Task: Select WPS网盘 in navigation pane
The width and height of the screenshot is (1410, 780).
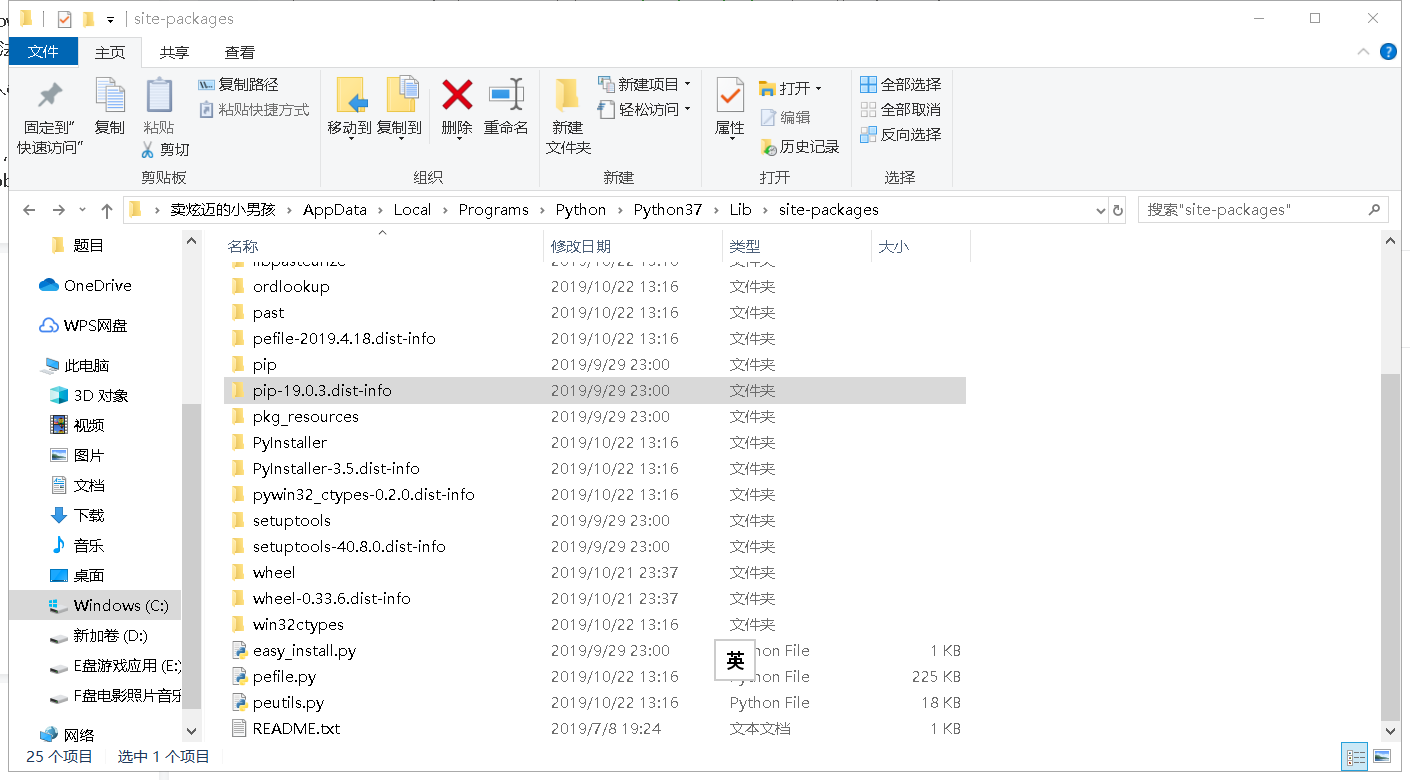Action: pos(95,326)
